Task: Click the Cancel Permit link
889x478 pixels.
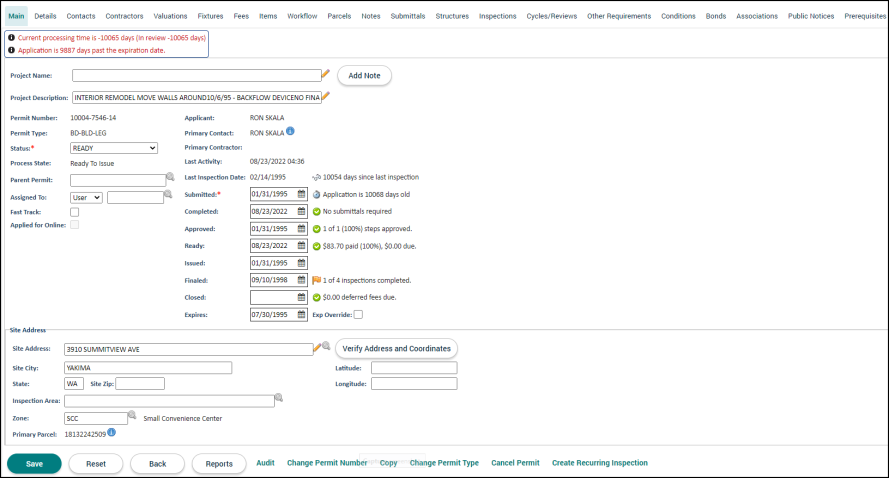Action: [x=515, y=463]
